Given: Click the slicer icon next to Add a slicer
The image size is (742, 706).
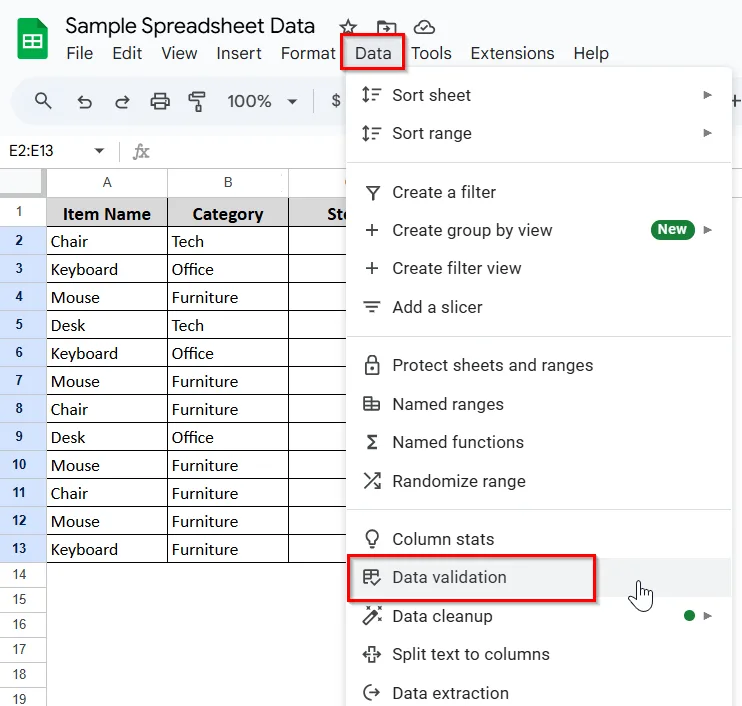Looking at the screenshot, I should (x=372, y=307).
